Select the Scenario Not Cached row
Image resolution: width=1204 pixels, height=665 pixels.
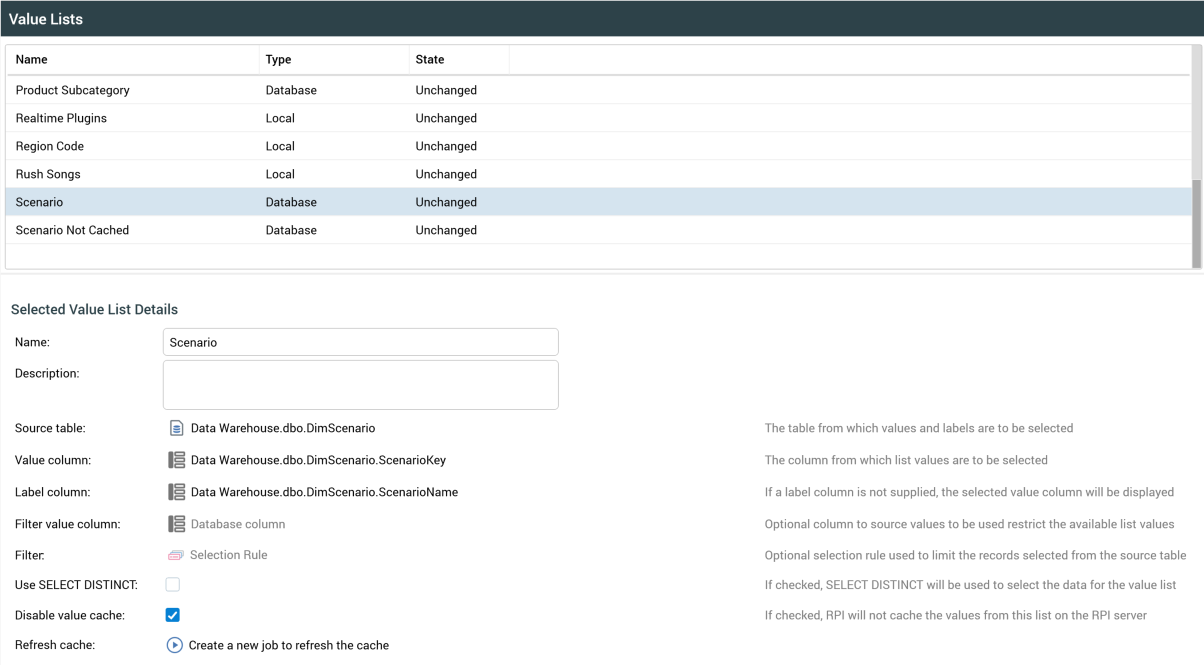point(72,230)
